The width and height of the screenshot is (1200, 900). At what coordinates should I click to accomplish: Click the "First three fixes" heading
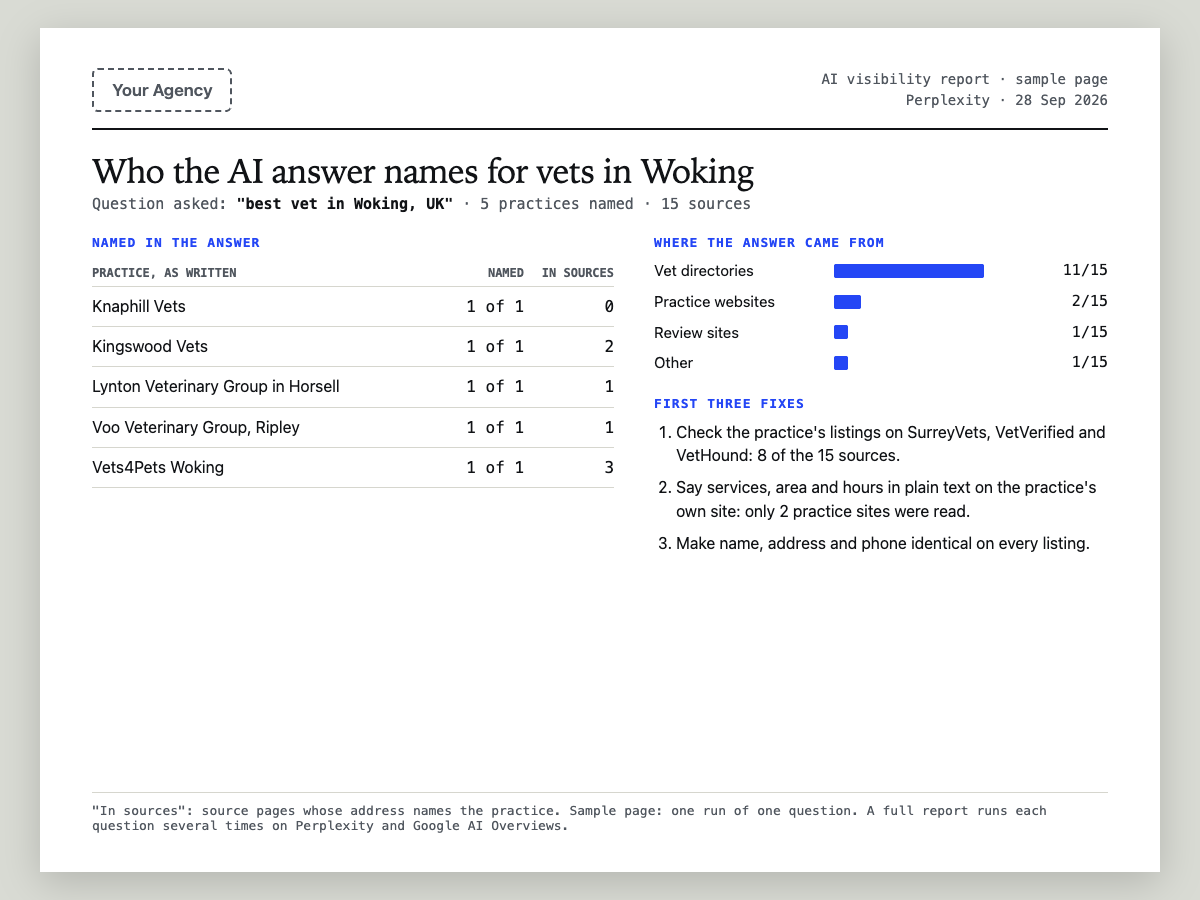pos(729,404)
